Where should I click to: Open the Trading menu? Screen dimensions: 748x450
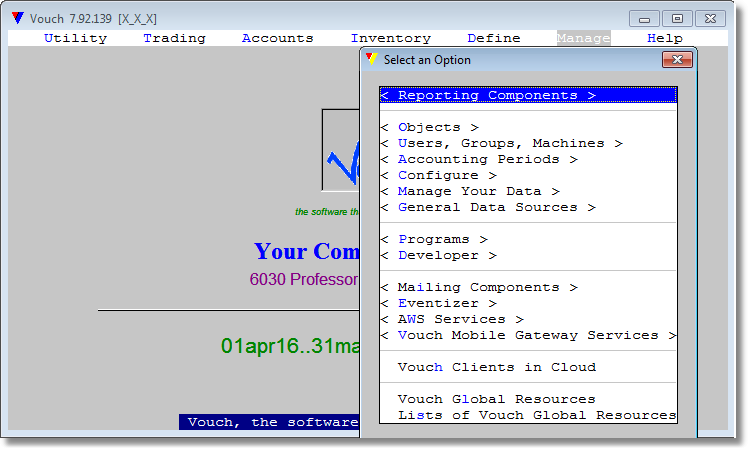[174, 38]
